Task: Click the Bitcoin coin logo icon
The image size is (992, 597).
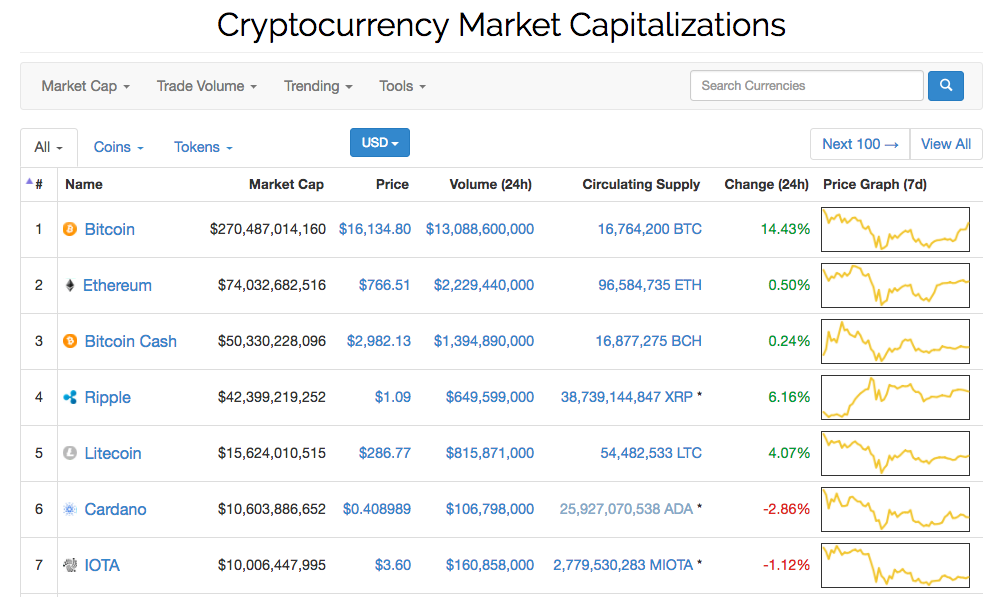Action: pos(70,229)
